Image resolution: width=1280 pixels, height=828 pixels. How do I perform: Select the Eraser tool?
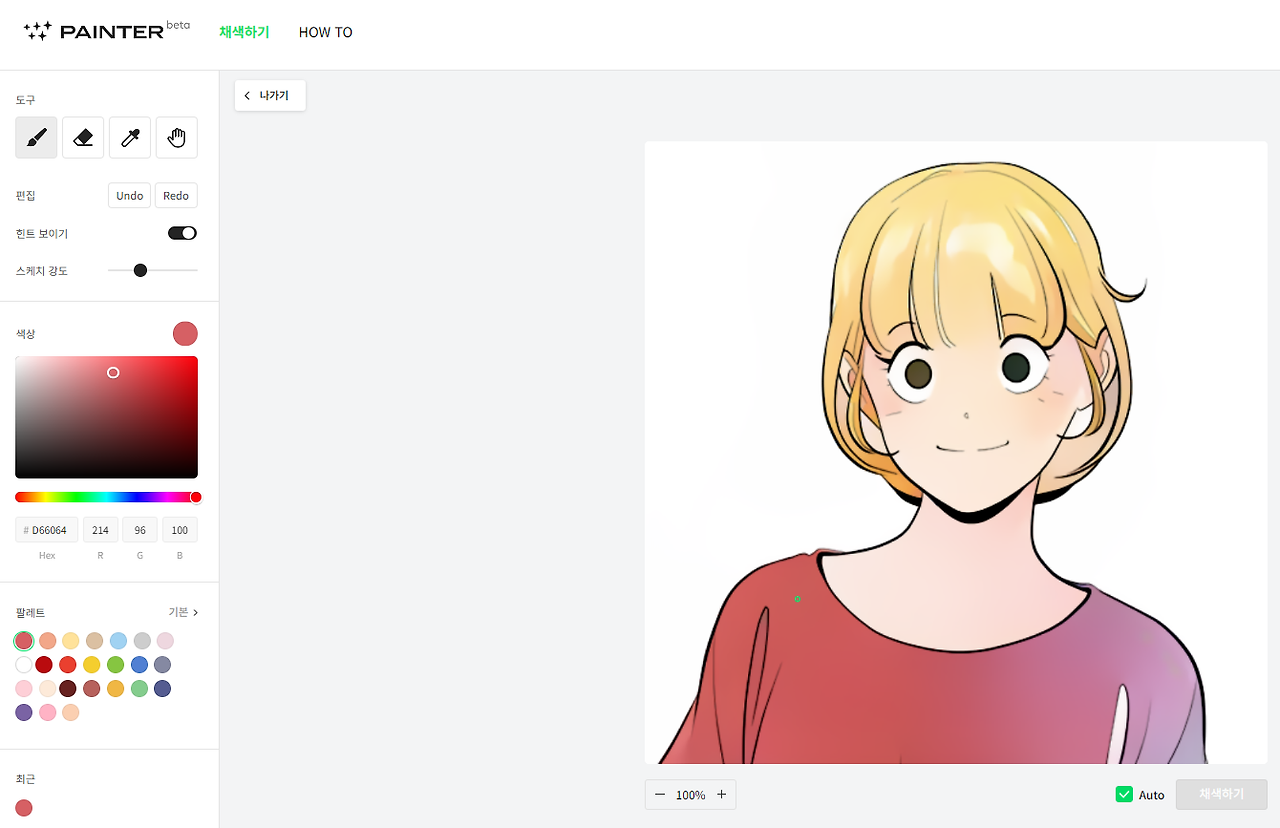point(82,137)
